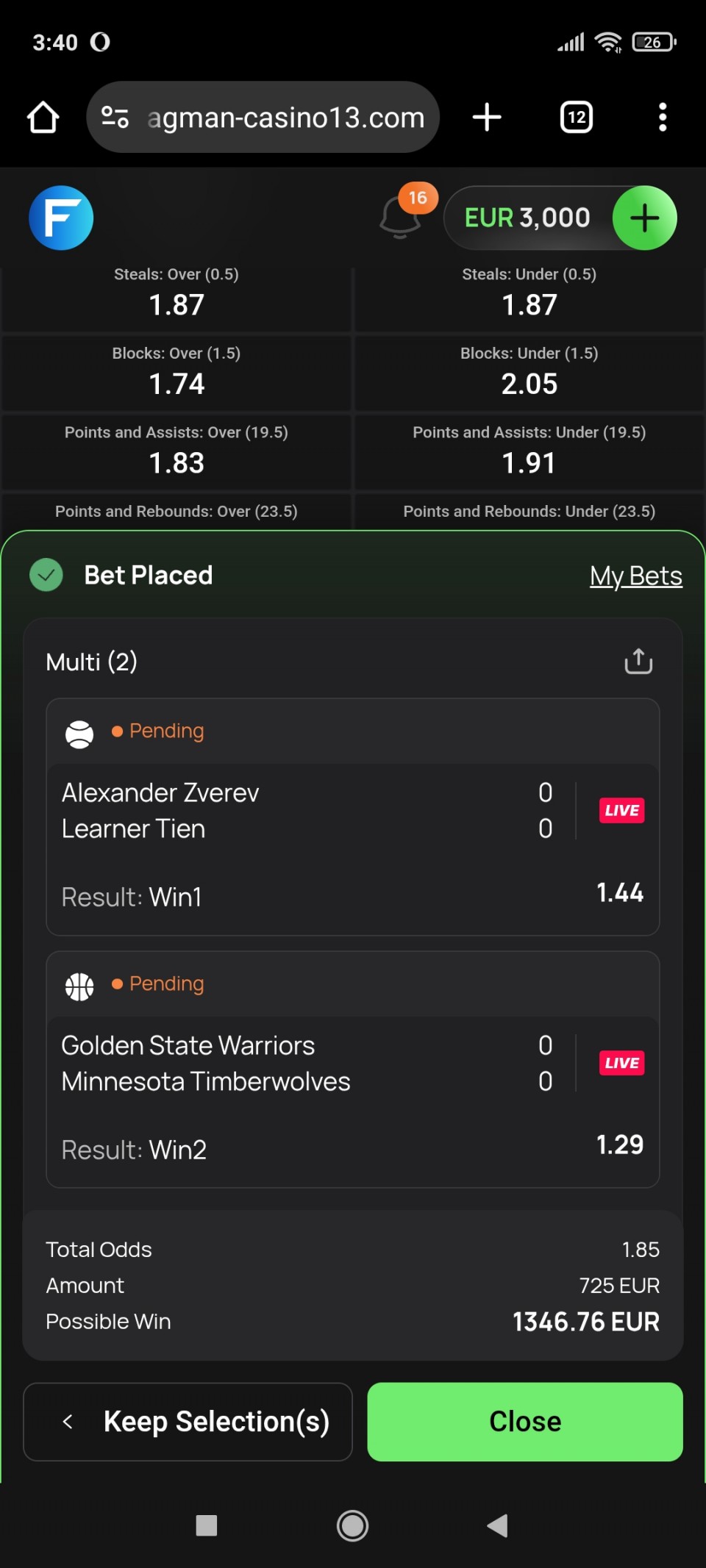Open the browser three-dot menu
The width and height of the screenshot is (706, 1568).
point(663,118)
